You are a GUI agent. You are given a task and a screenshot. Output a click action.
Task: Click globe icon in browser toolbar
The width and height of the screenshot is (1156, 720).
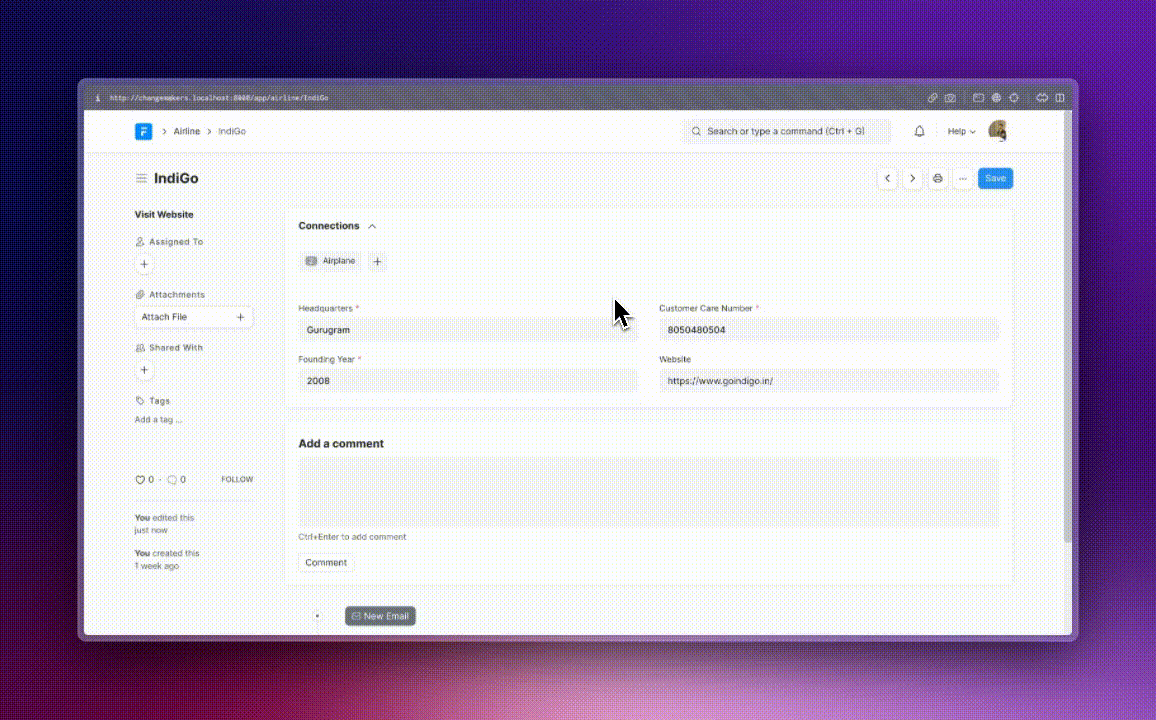996,97
